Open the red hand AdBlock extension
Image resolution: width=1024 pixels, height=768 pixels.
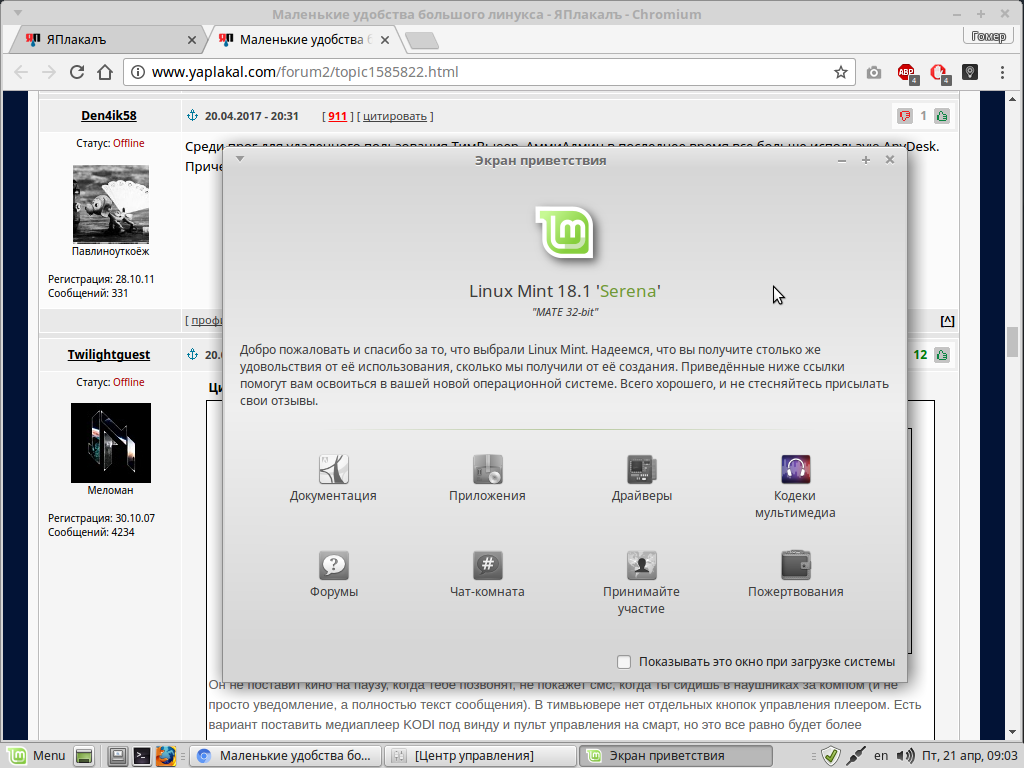[x=939, y=72]
